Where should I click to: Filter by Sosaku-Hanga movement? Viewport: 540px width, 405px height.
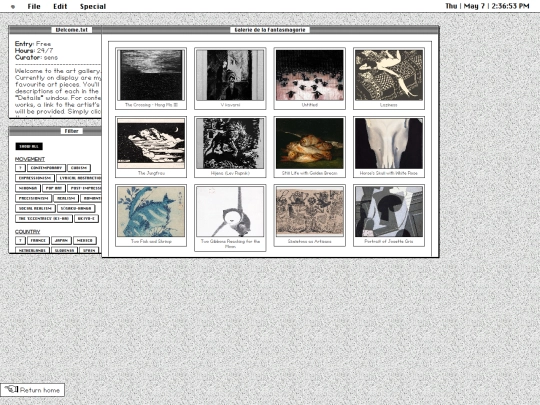pos(76,208)
